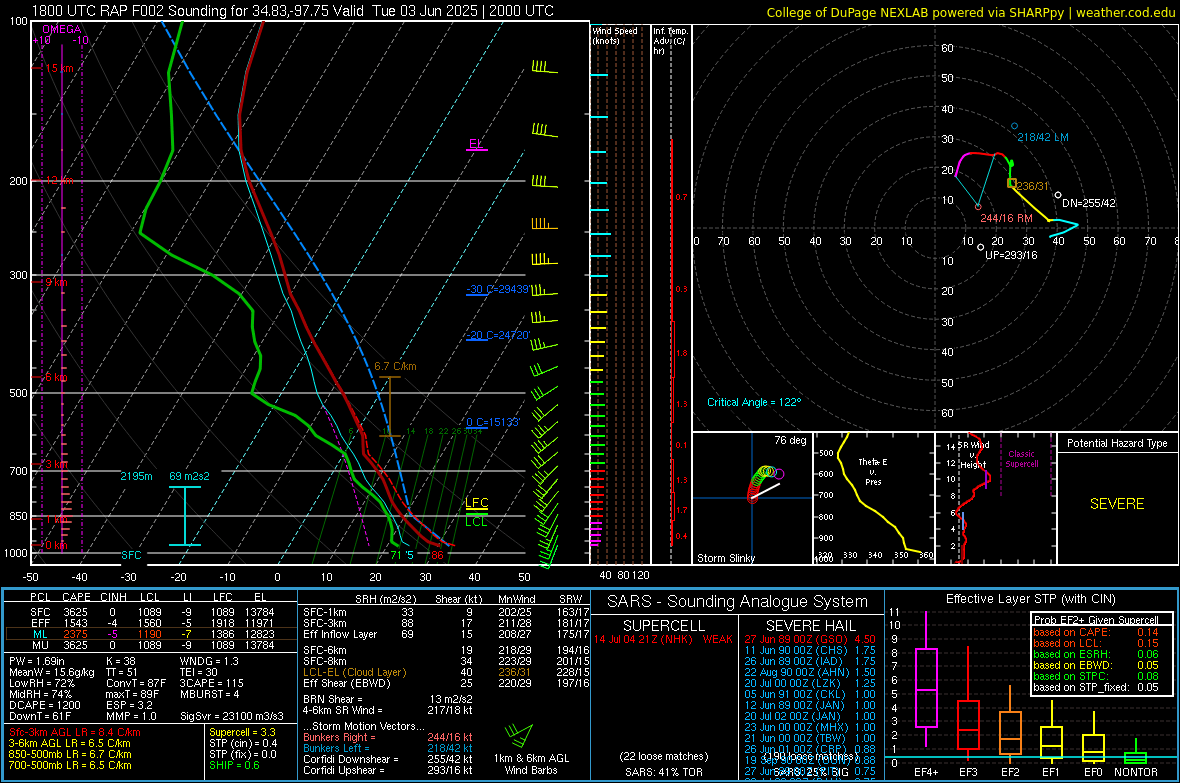This screenshot has width=1180, height=783.
Task: Click the 'Prob EF2+ Given Supercell' heading
Action: [x=1096, y=620]
